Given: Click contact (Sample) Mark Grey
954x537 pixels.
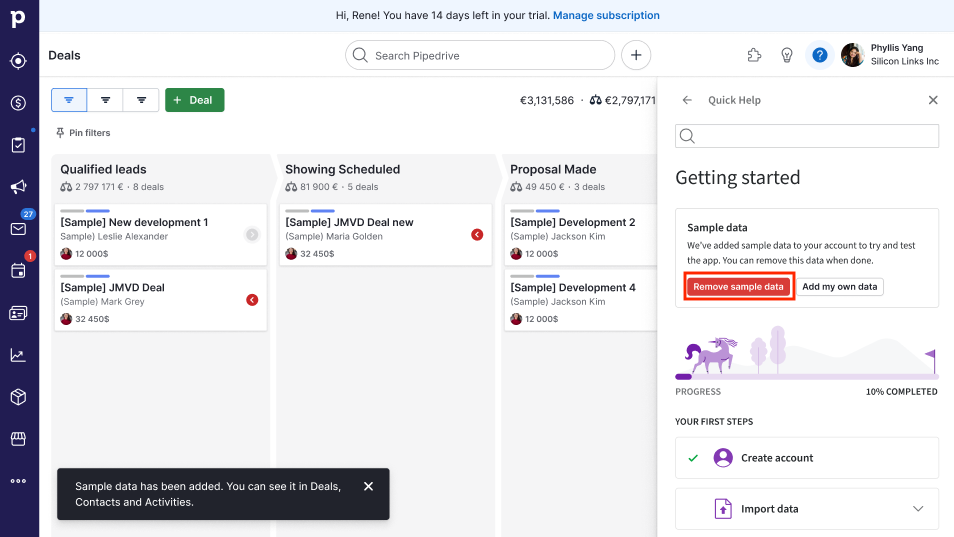Looking at the screenshot, I should click(102, 302).
